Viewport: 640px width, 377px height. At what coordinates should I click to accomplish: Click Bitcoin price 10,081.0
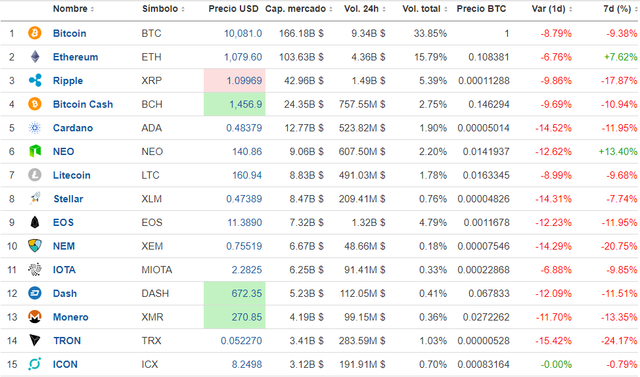[x=243, y=33]
